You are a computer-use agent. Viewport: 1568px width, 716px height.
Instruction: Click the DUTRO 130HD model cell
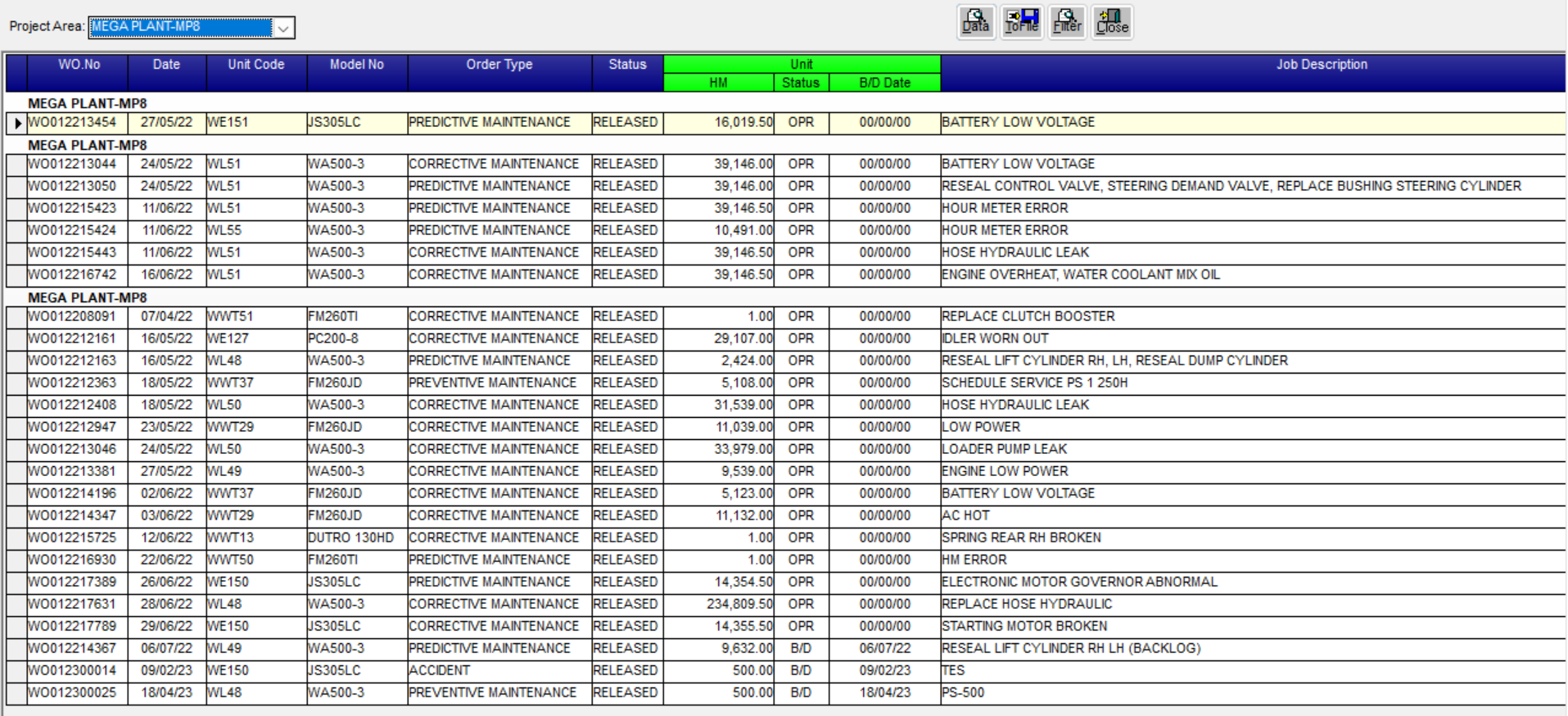(x=350, y=537)
